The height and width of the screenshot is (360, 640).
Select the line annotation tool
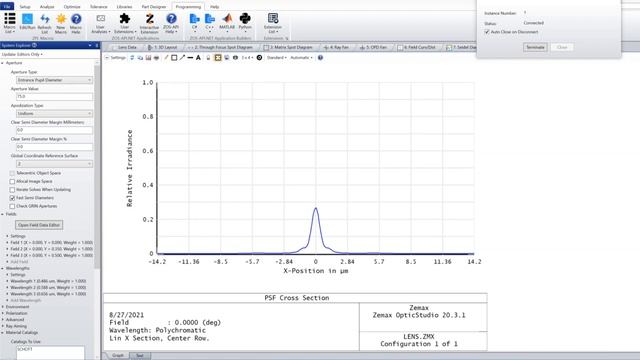coord(190,58)
